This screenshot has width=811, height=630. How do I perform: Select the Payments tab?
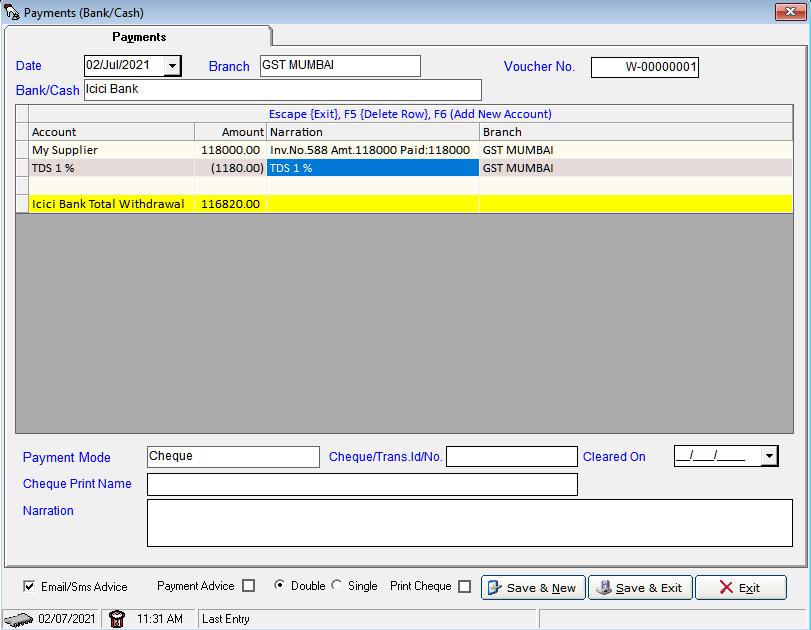[x=139, y=37]
